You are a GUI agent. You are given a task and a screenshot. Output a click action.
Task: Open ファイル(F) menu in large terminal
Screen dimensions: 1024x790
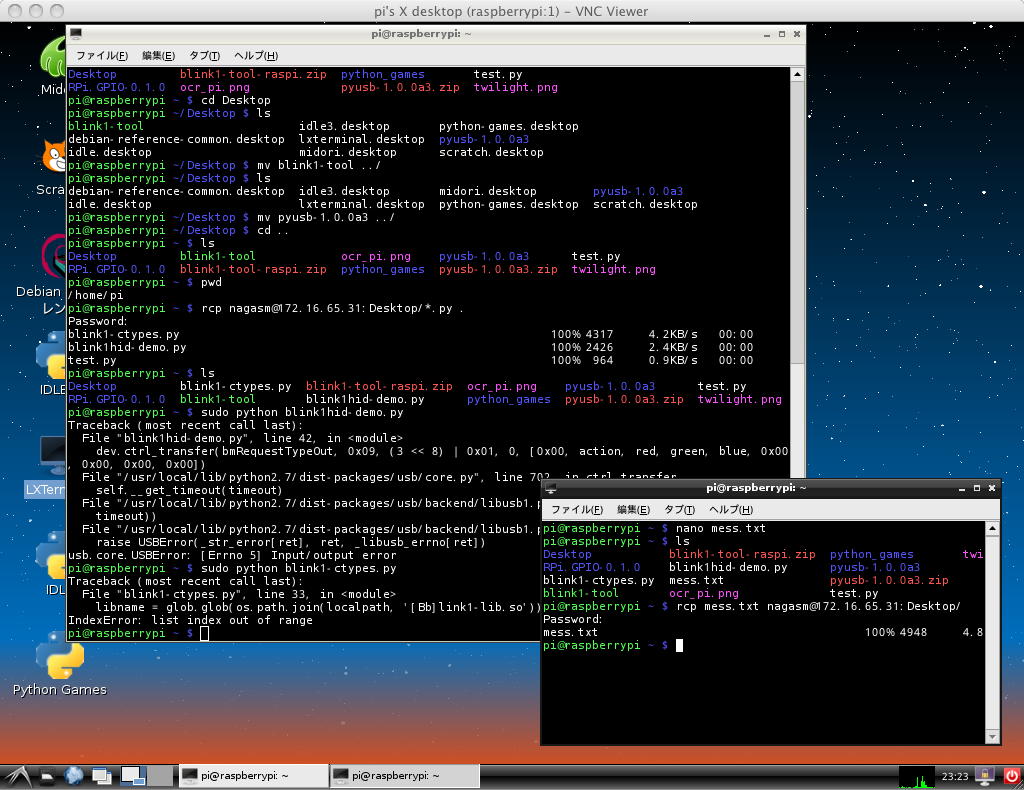tap(101, 55)
